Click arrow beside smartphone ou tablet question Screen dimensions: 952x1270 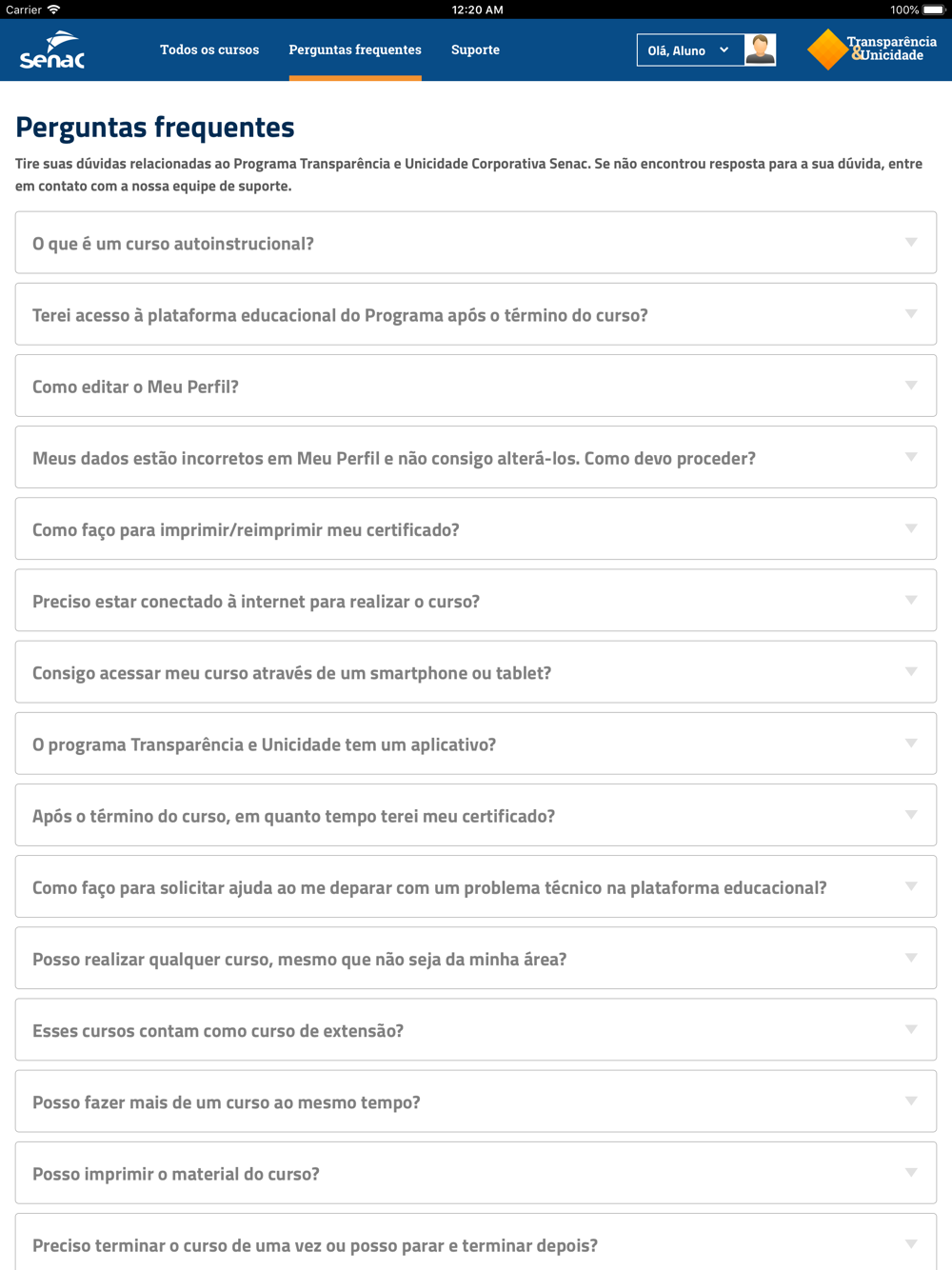pos(911,672)
